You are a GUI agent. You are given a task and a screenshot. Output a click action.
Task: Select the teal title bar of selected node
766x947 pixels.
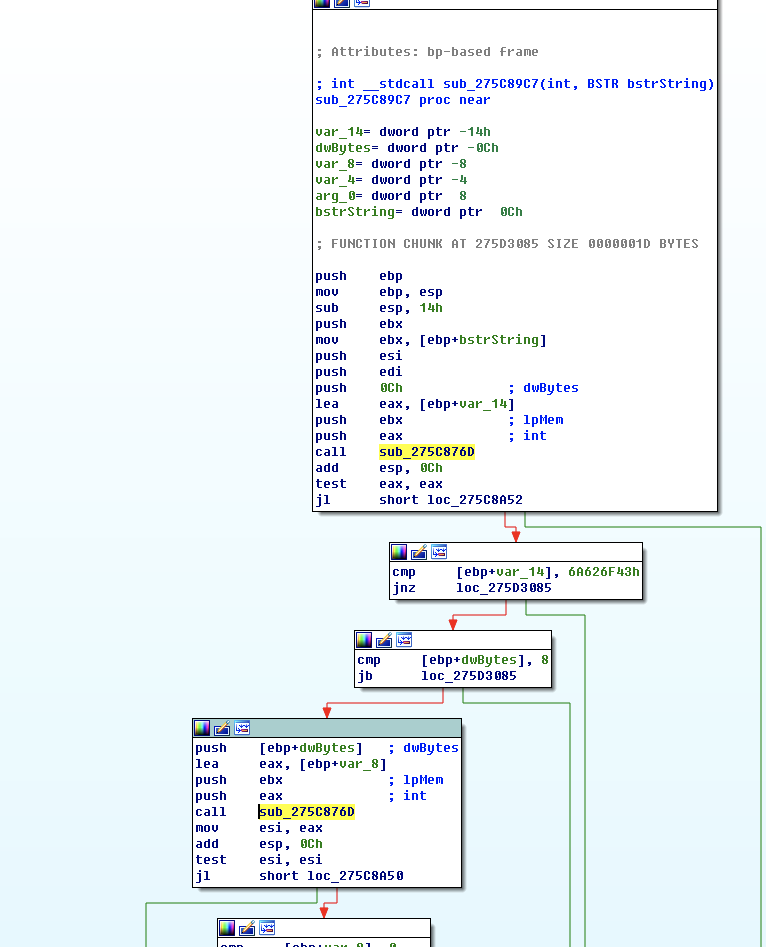[350, 728]
